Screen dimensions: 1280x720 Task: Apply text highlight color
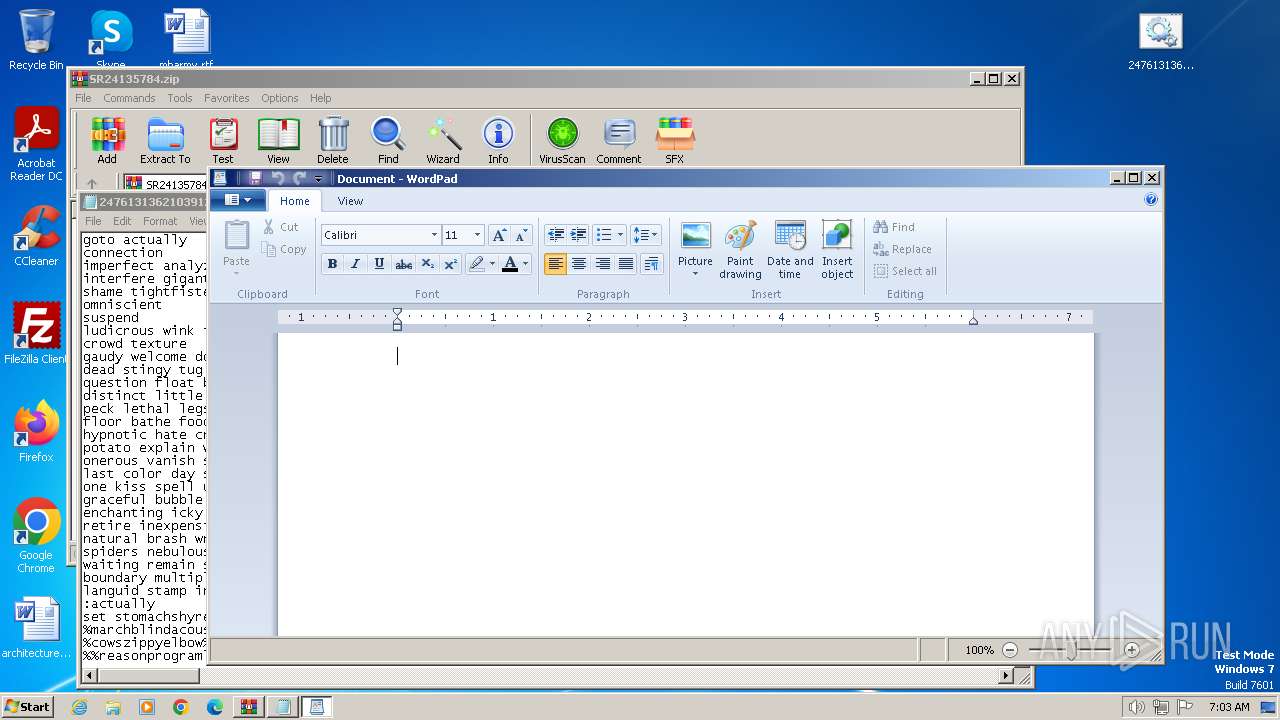tap(477, 264)
